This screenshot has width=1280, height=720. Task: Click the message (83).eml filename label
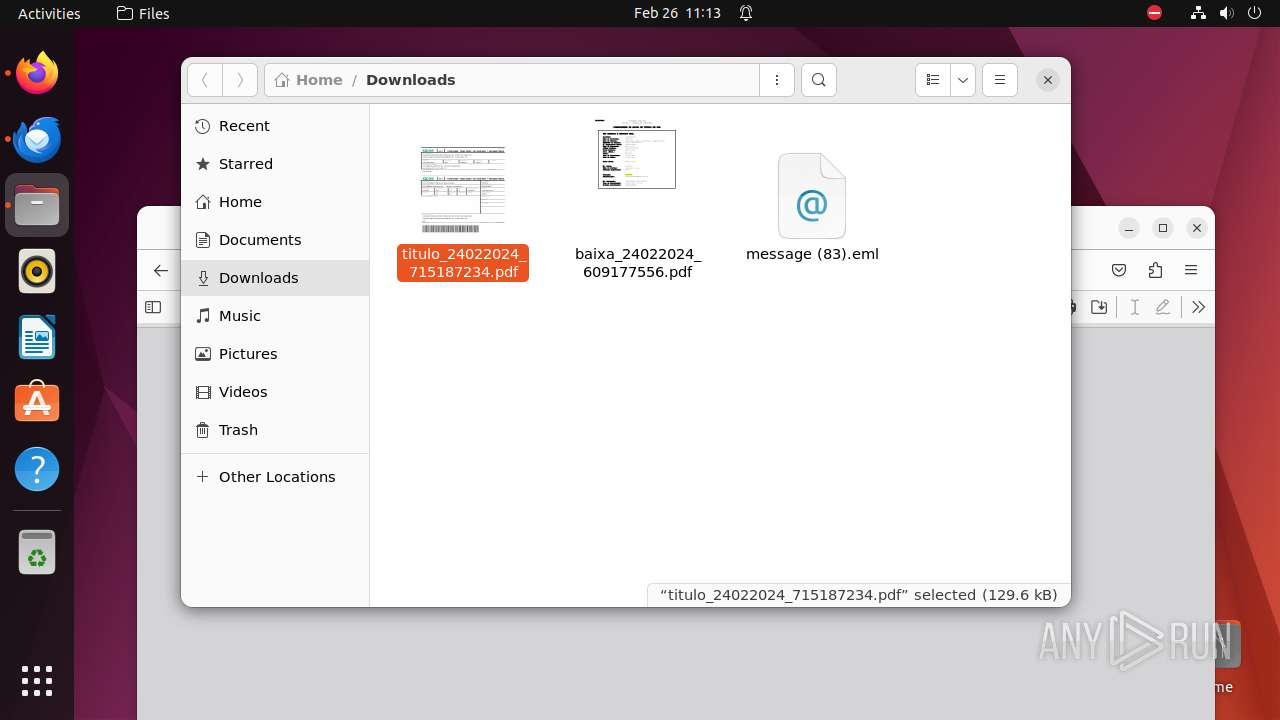click(812, 254)
